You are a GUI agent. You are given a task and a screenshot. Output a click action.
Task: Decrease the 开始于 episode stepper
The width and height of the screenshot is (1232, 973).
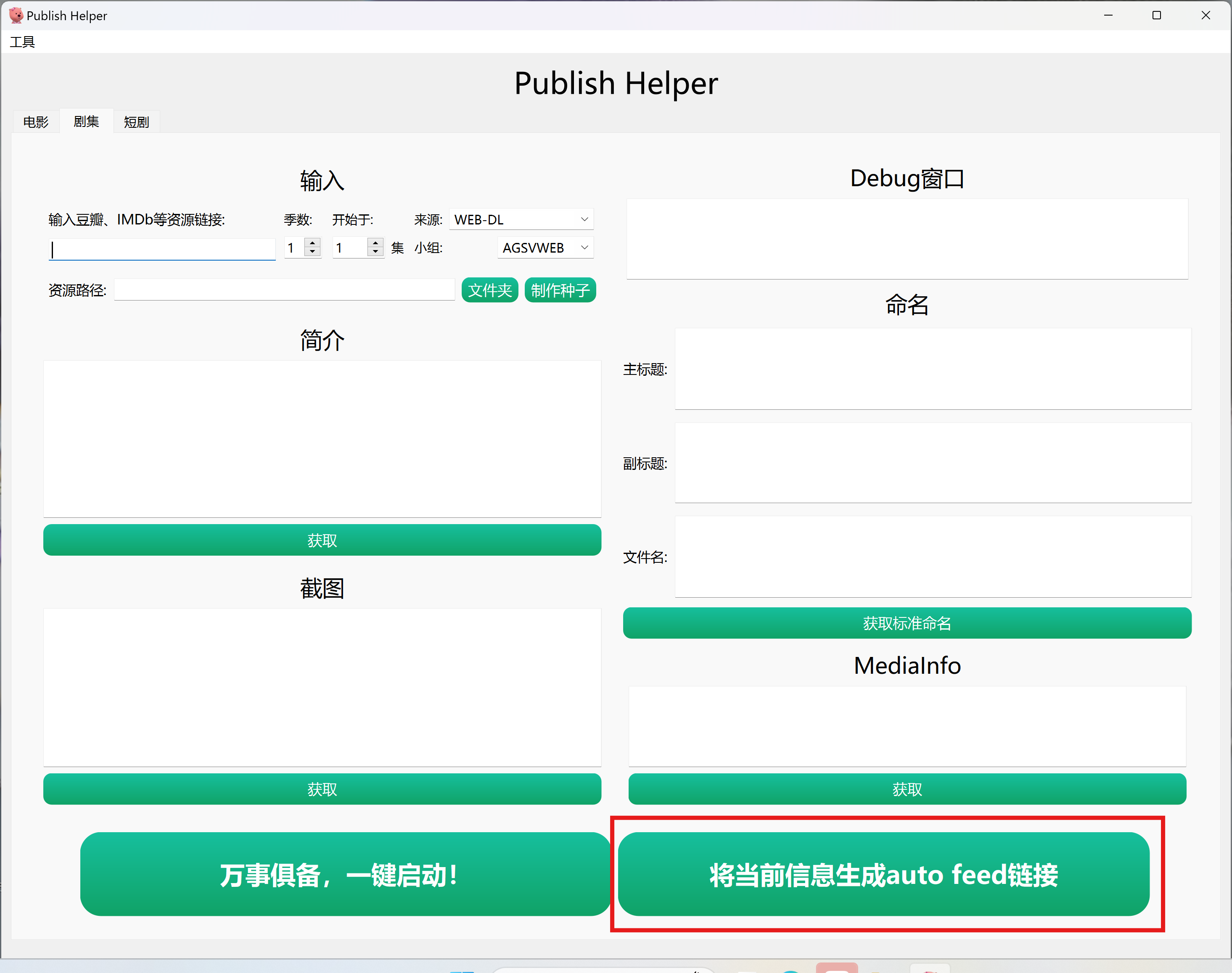point(375,252)
